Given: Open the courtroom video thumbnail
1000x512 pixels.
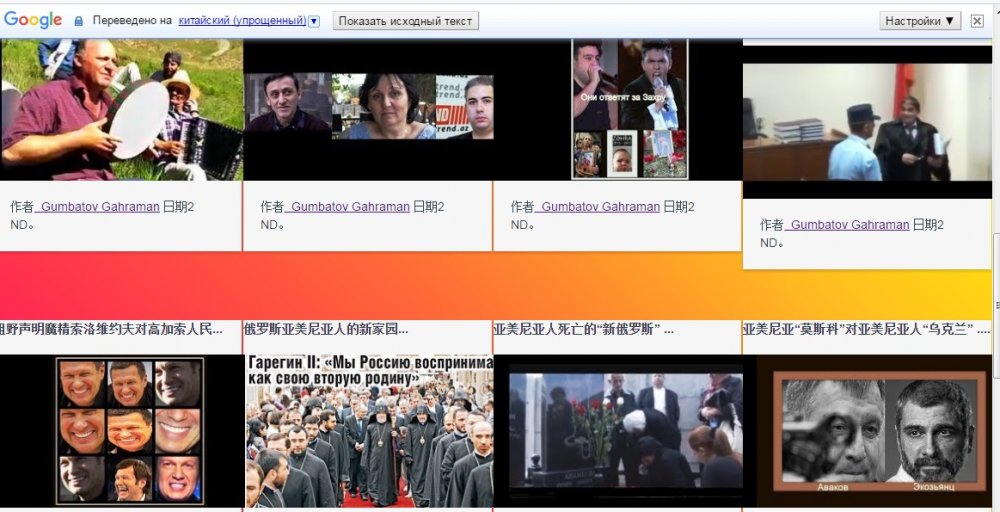Looking at the screenshot, I should [x=867, y=122].
